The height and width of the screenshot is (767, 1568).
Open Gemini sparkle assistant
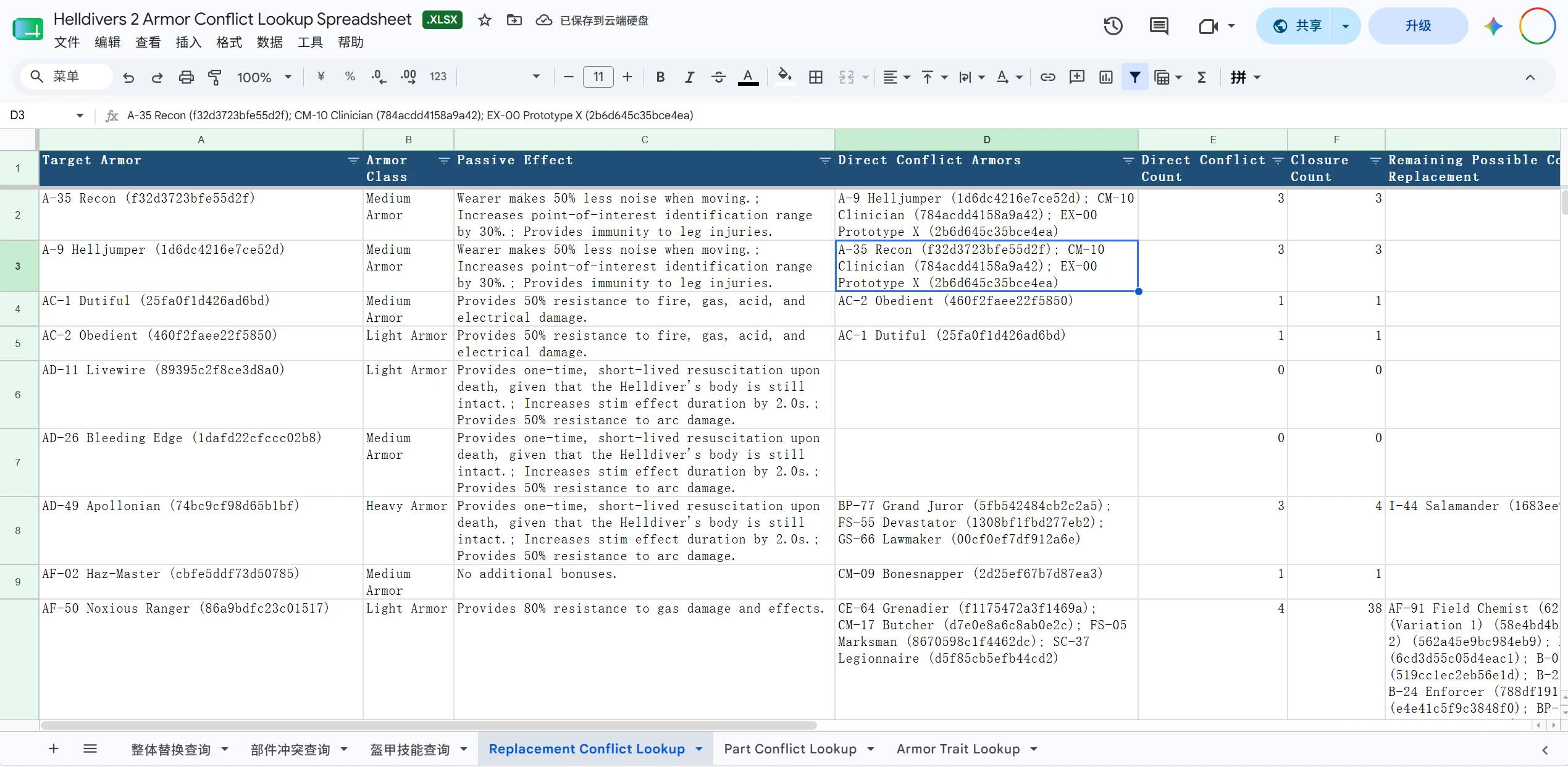(1493, 26)
